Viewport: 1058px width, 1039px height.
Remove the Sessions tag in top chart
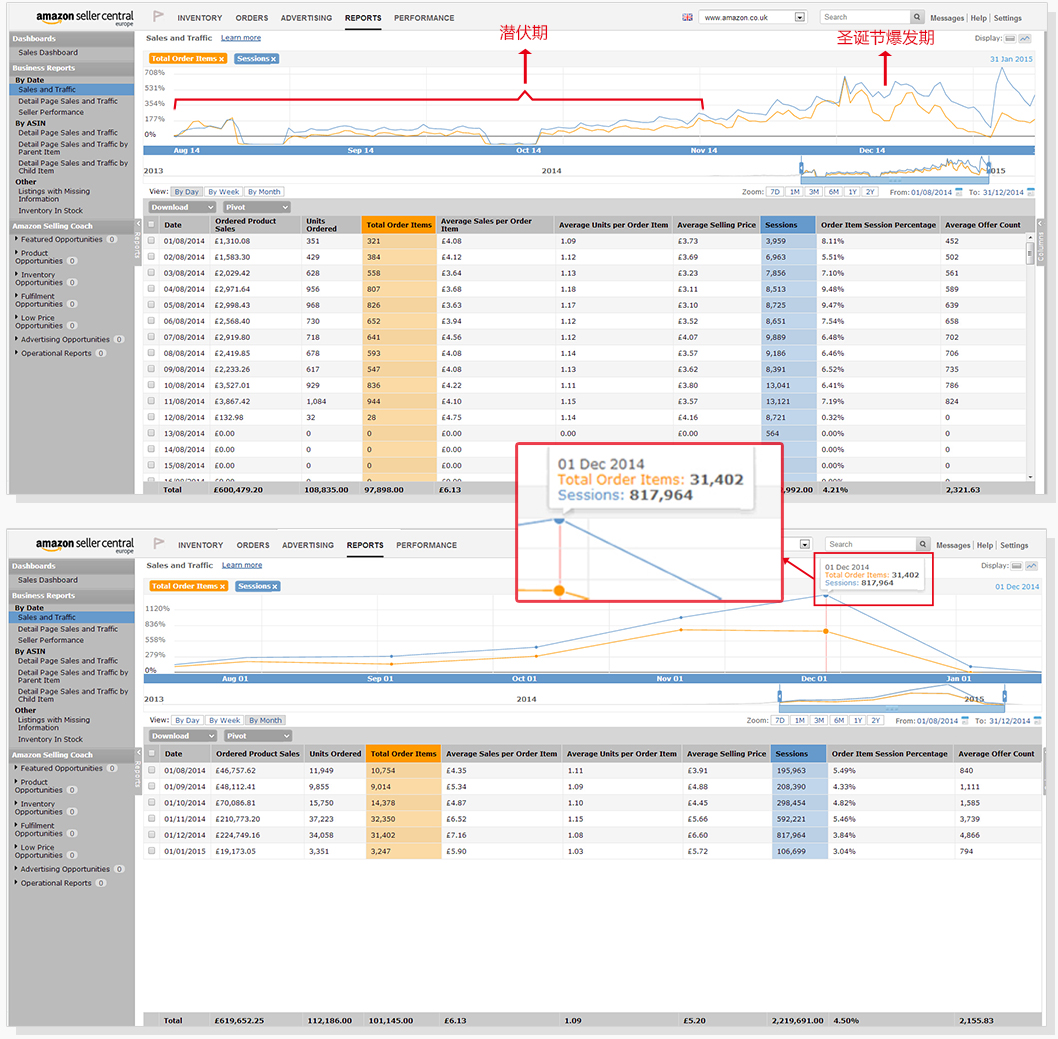(x=274, y=59)
